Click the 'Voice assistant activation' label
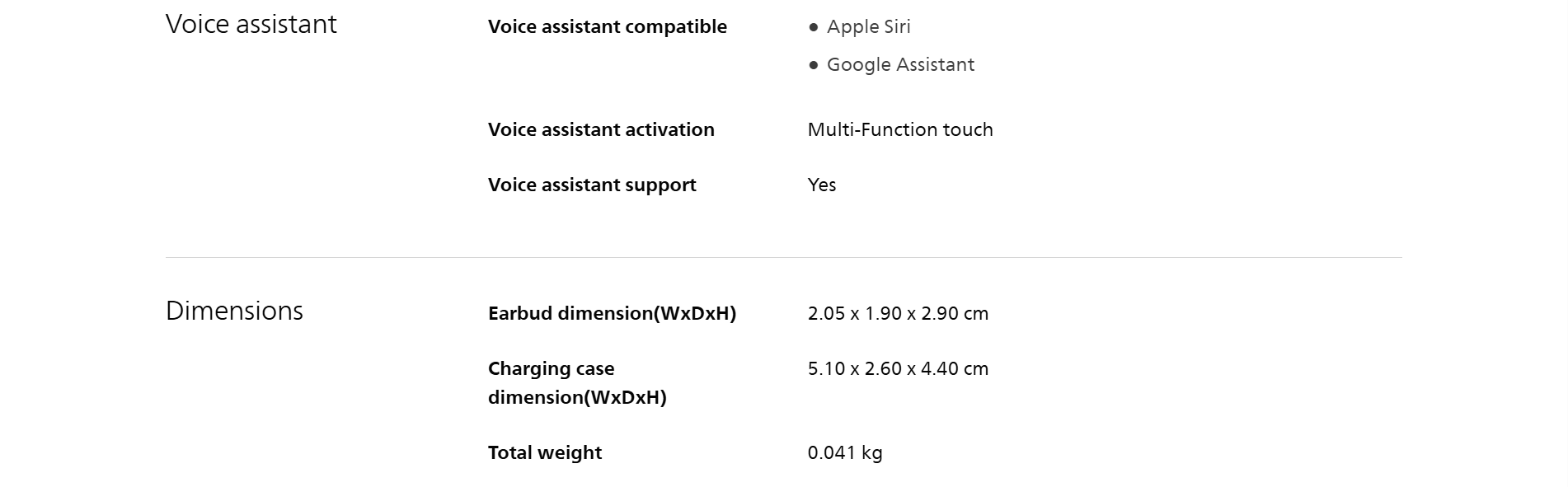 601,129
